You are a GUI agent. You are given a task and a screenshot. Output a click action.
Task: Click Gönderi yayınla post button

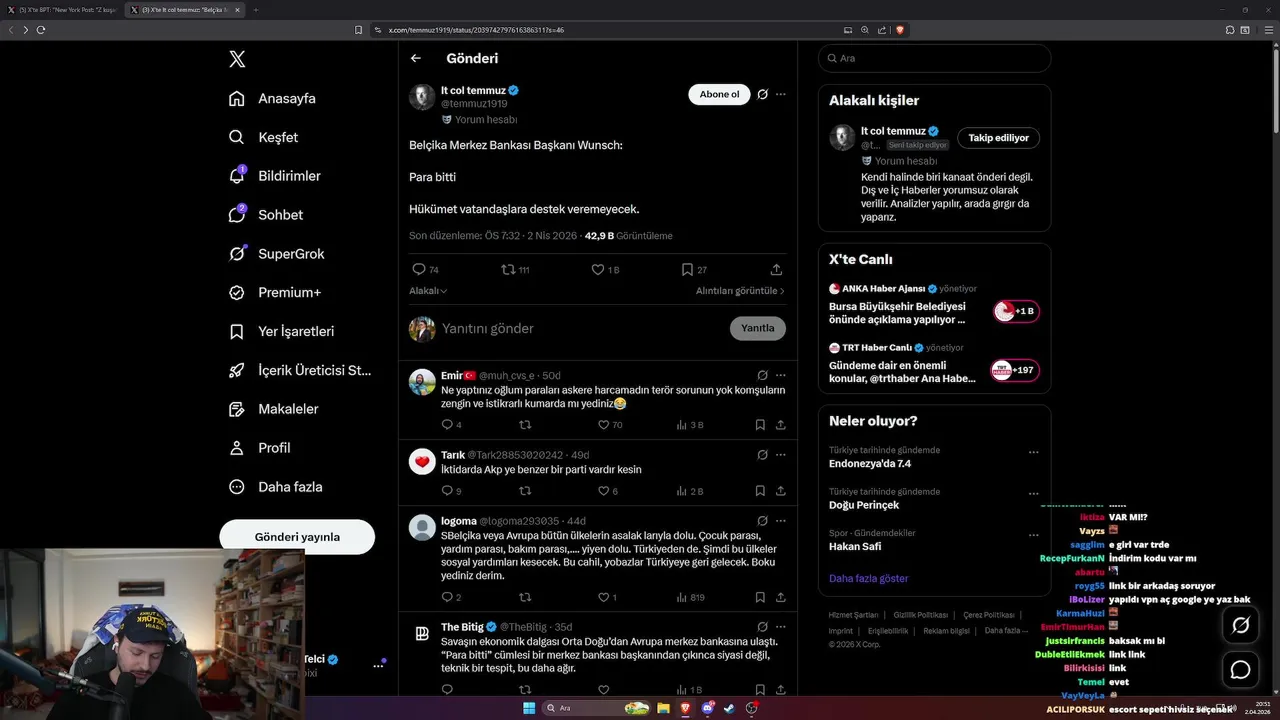(x=297, y=537)
